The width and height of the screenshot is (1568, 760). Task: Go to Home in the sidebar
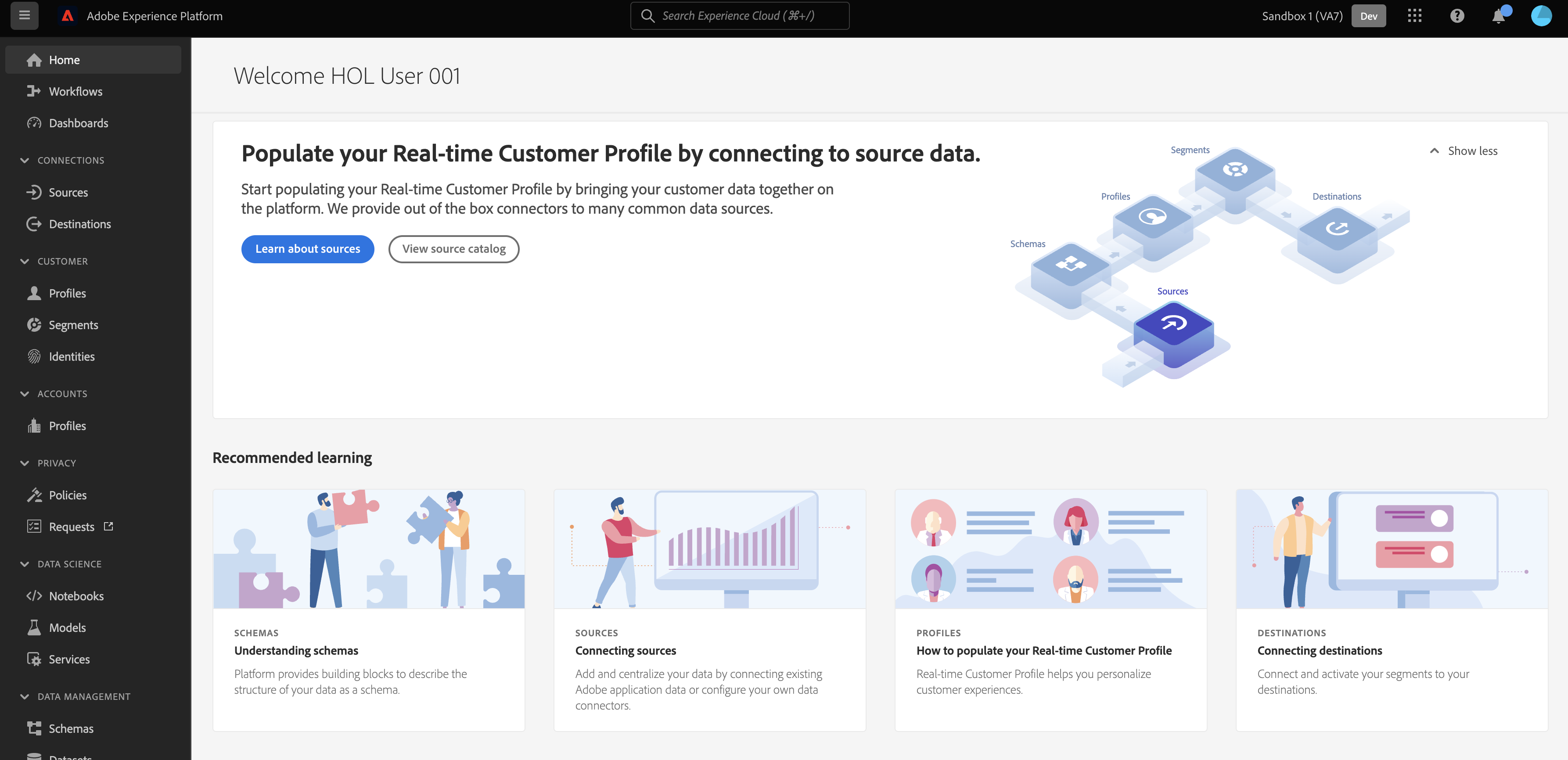(93, 60)
